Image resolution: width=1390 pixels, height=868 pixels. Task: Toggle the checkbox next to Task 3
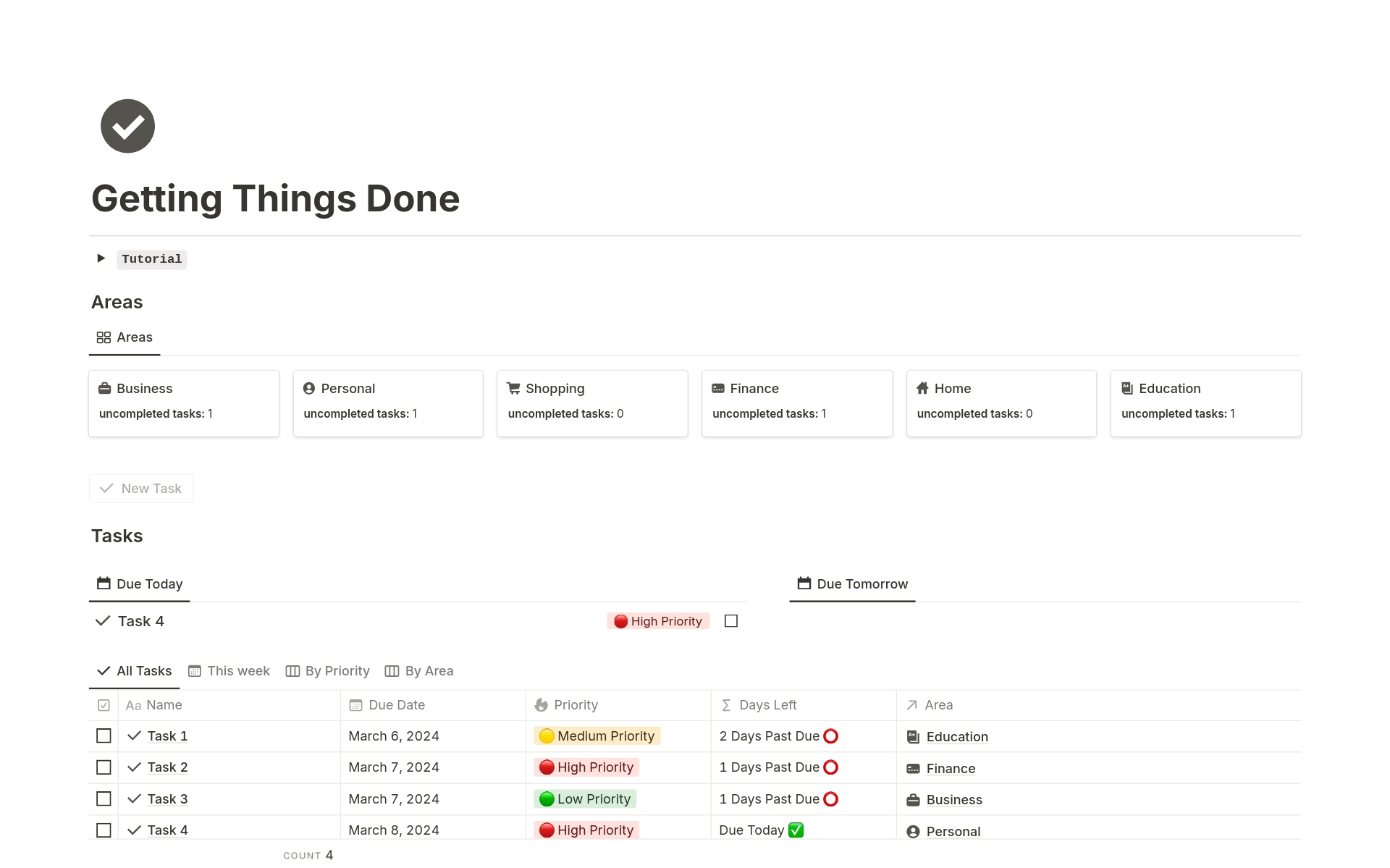(x=103, y=799)
